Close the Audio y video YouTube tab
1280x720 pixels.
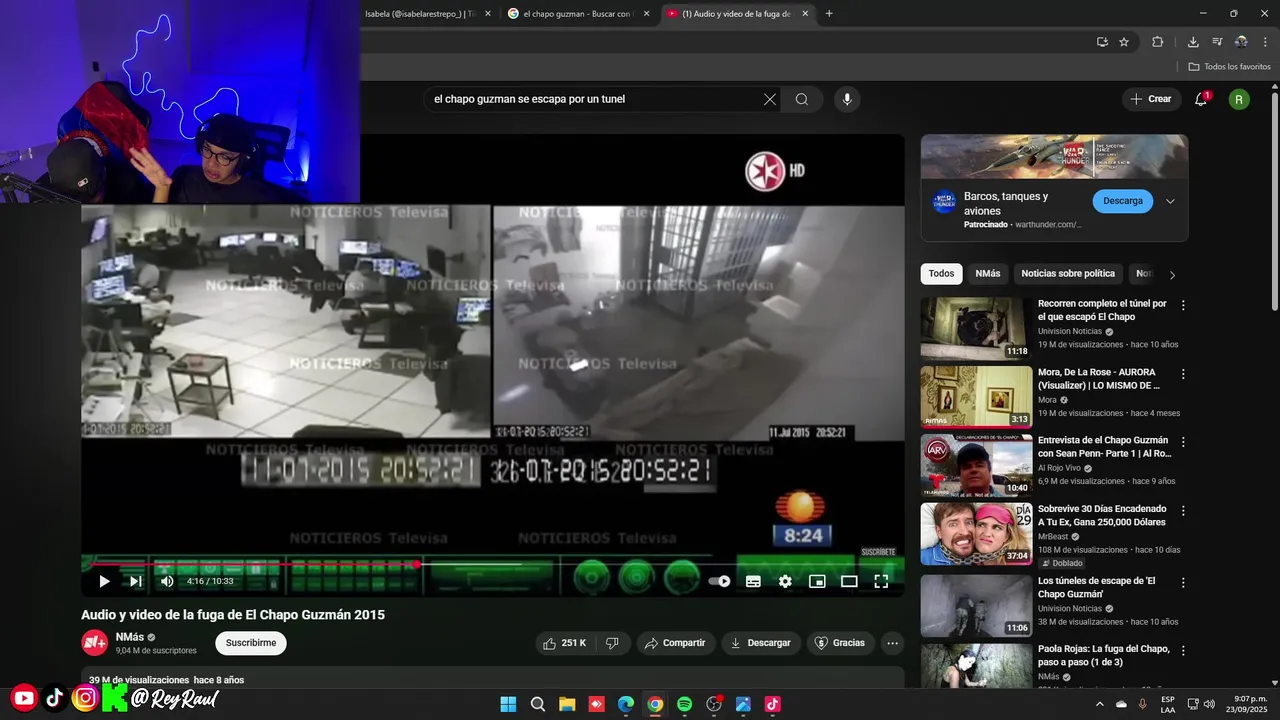pos(805,14)
